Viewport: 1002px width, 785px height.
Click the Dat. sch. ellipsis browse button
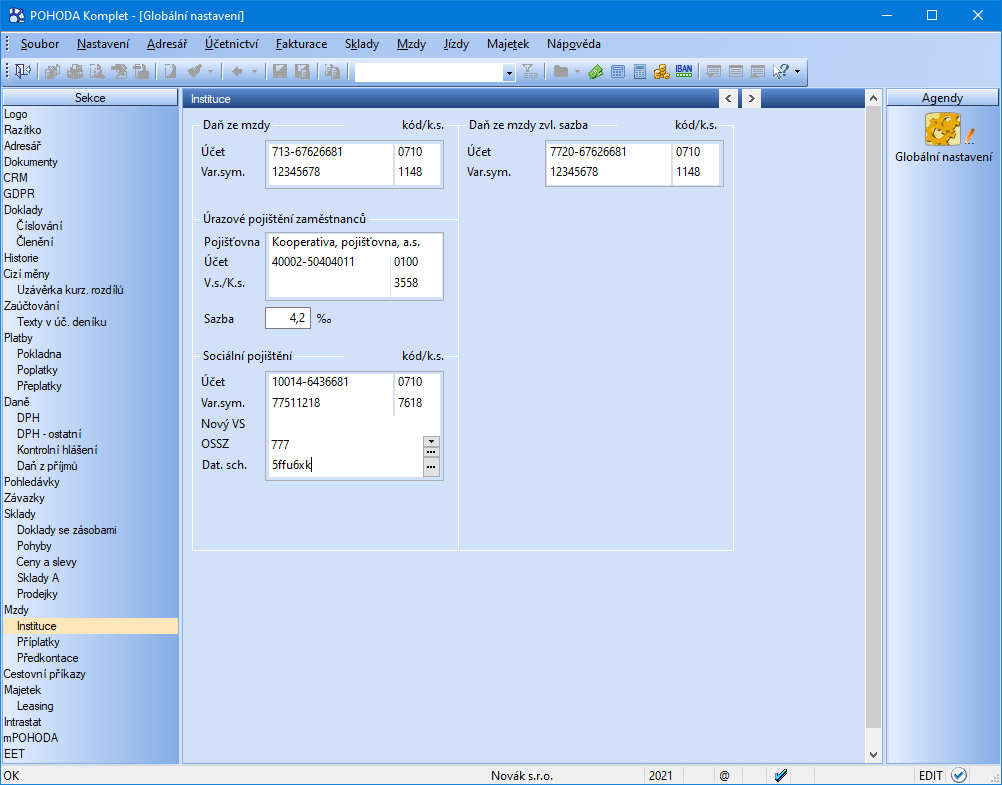pos(431,467)
